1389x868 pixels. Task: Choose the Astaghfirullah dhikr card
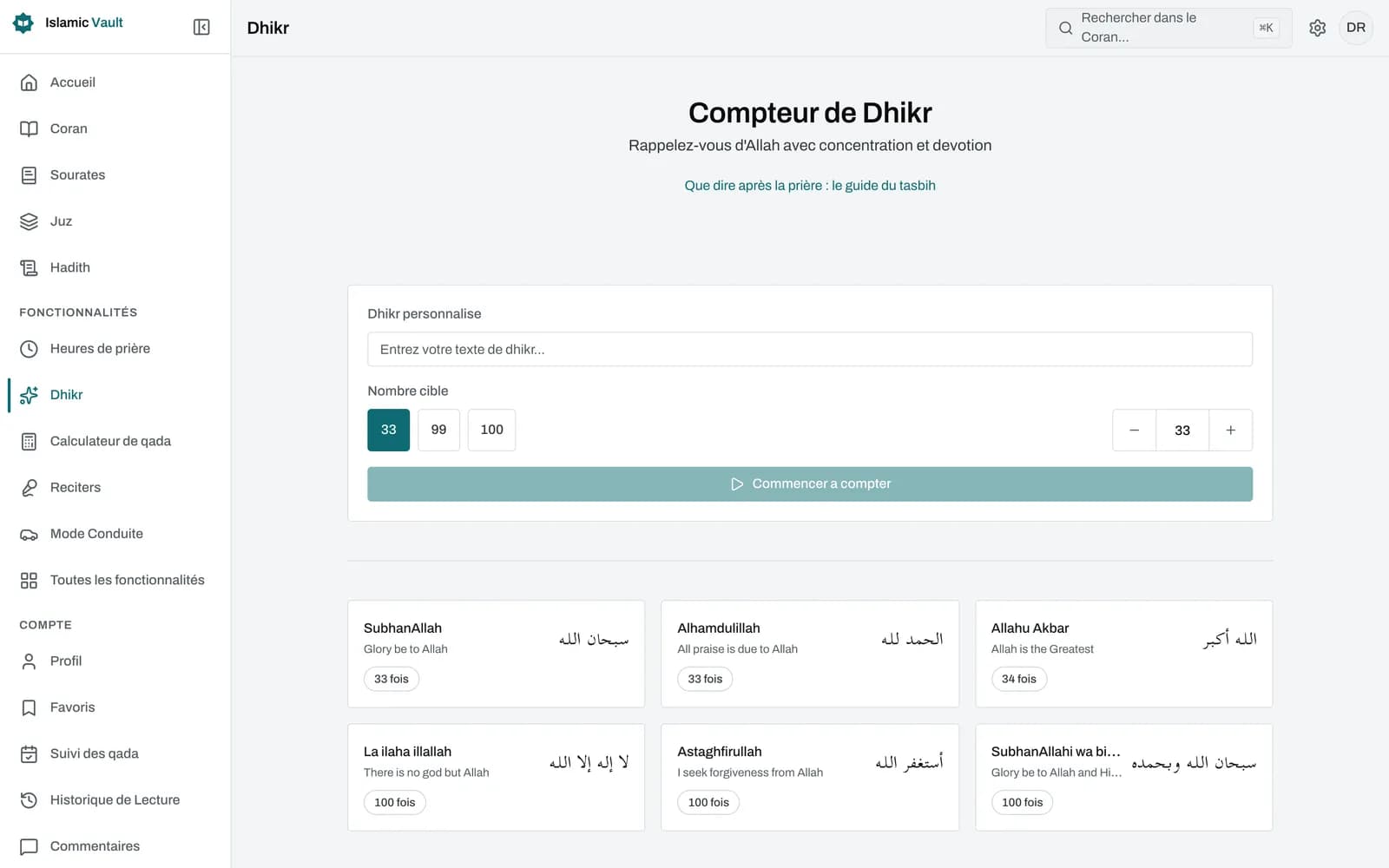[x=809, y=778]
